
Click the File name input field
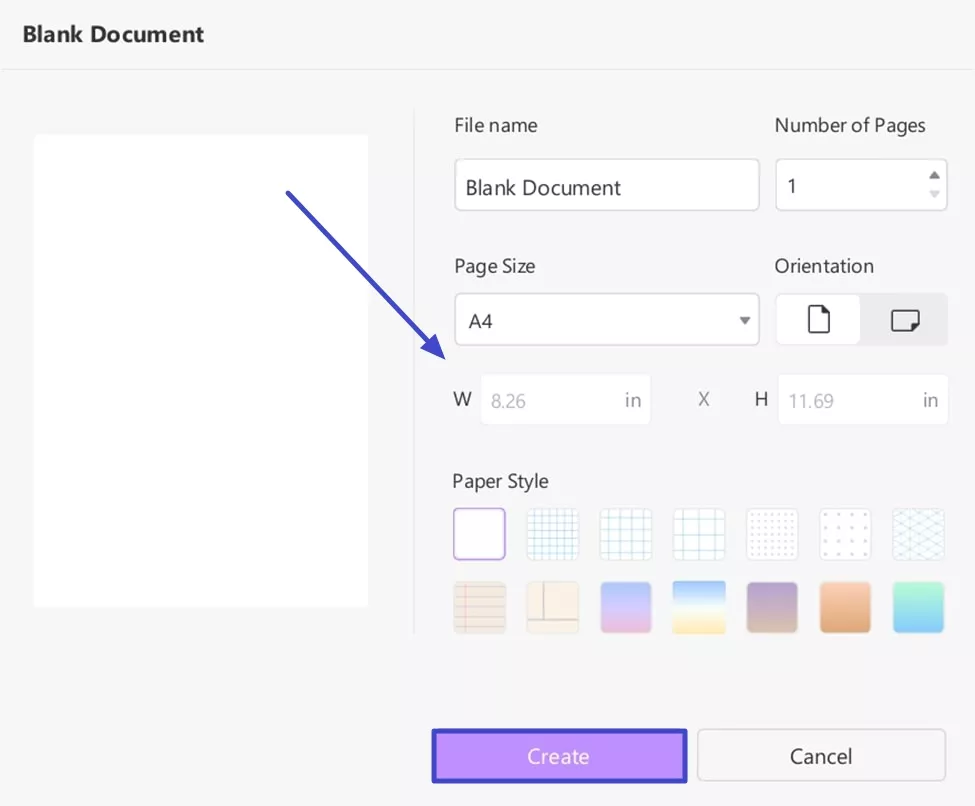606,185
